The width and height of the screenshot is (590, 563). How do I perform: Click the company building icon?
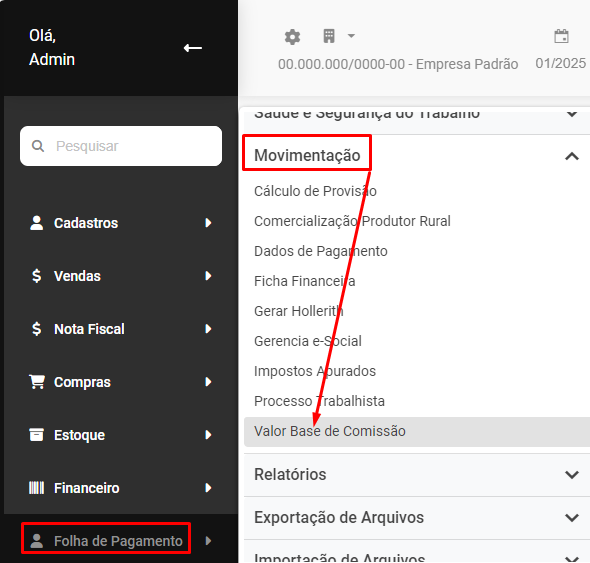(329, 36)
